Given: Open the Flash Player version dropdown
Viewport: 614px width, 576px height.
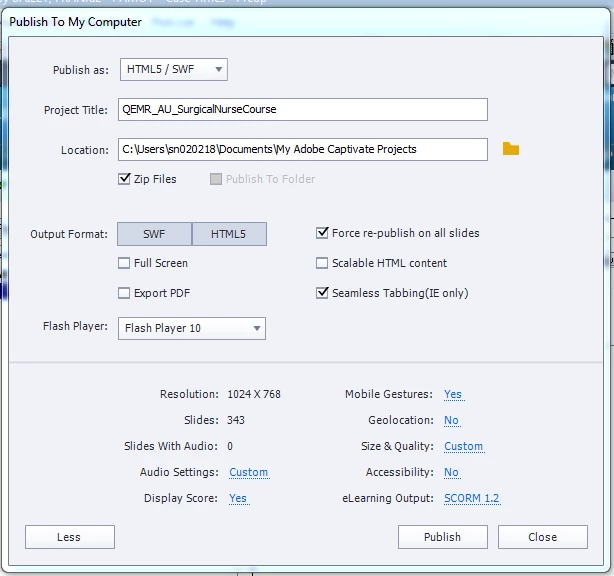Looking at the screenshot, I should click(191, 328).
